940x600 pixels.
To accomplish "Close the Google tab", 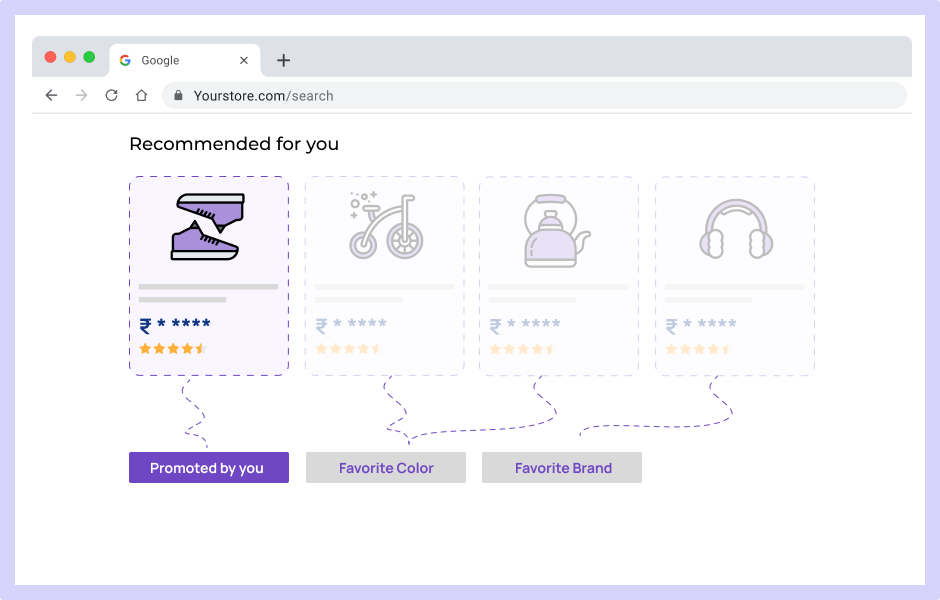I will [x=244, y=61].
